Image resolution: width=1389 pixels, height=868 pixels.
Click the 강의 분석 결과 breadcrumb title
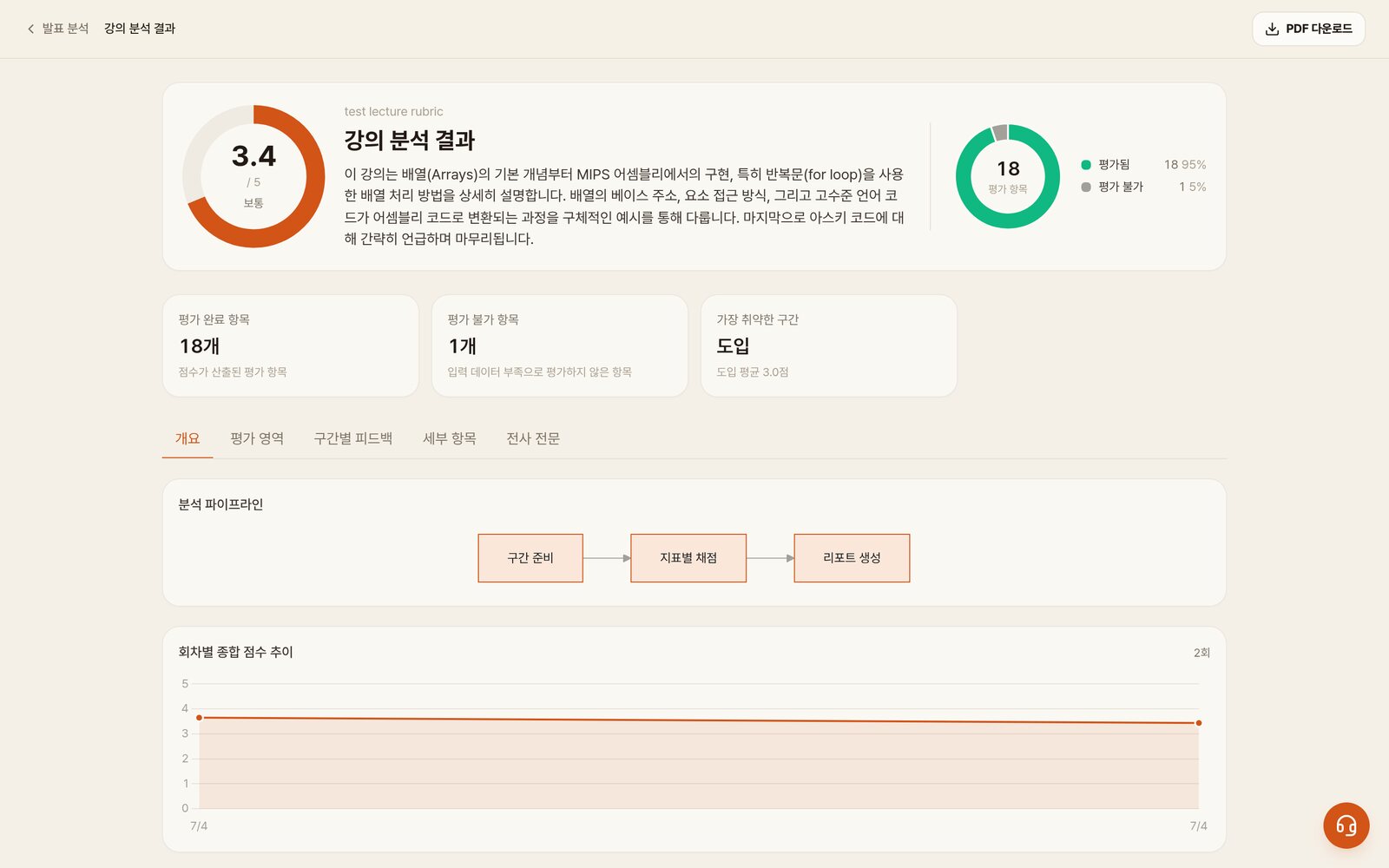pos(140,29)
